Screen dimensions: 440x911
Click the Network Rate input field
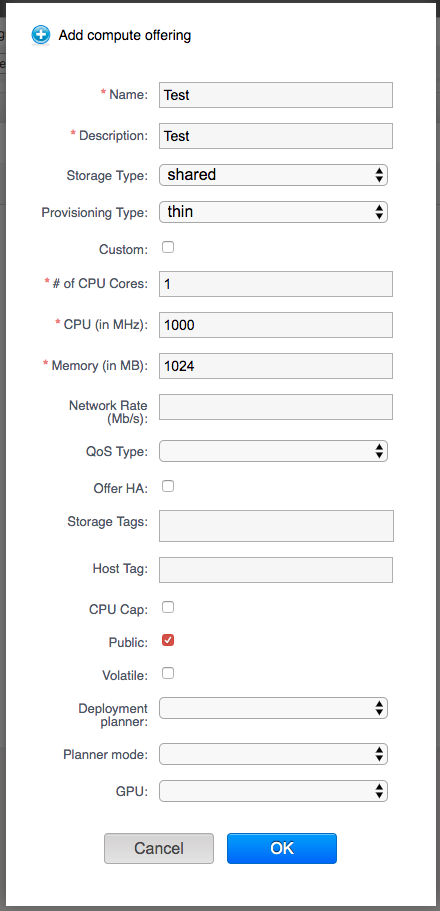point(276,407)
